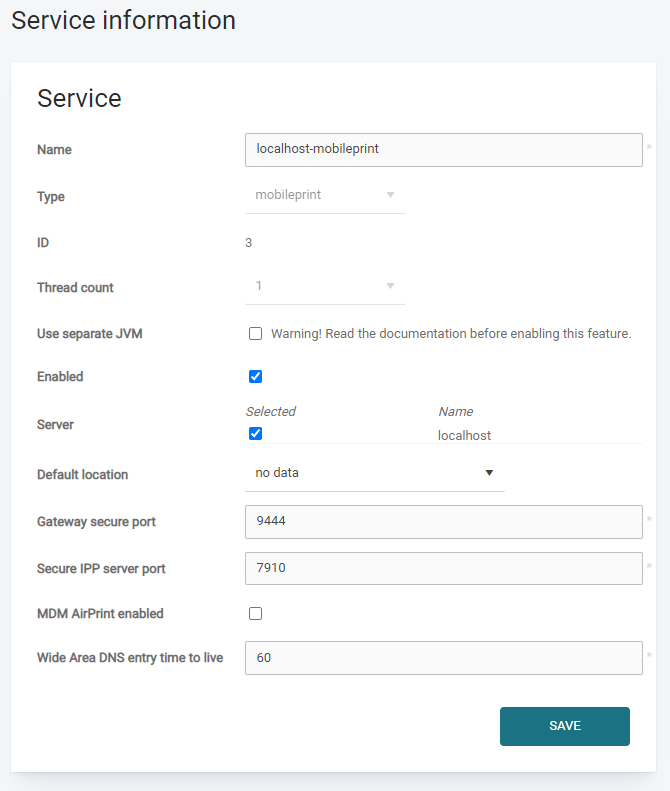Click the Secure IPP server port field
The height and width of the screenshot is (791, 670).
tap(443, 568)
